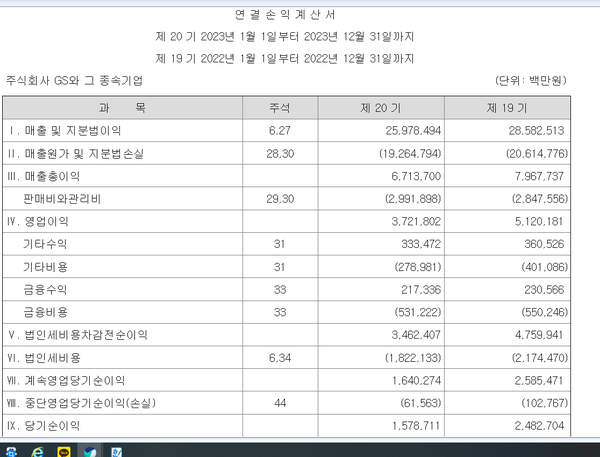600x457 pixels.
Task: Click the (20,614,776) cost value
Action: pos(537,154)
